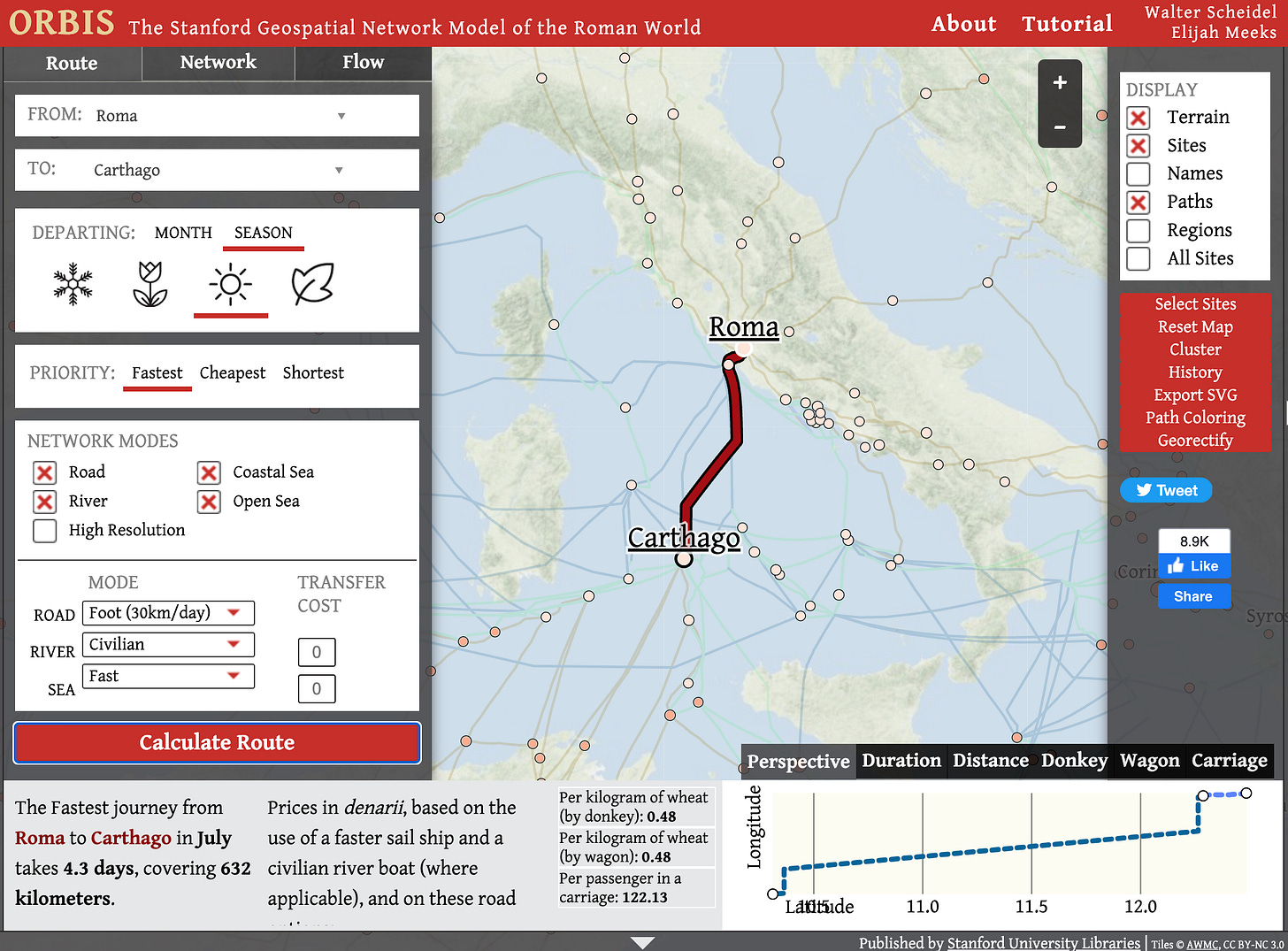This screenshot has width=1288, height=951.
Task: Zoom out the map with minus
Action: [x=1060, y=127]
